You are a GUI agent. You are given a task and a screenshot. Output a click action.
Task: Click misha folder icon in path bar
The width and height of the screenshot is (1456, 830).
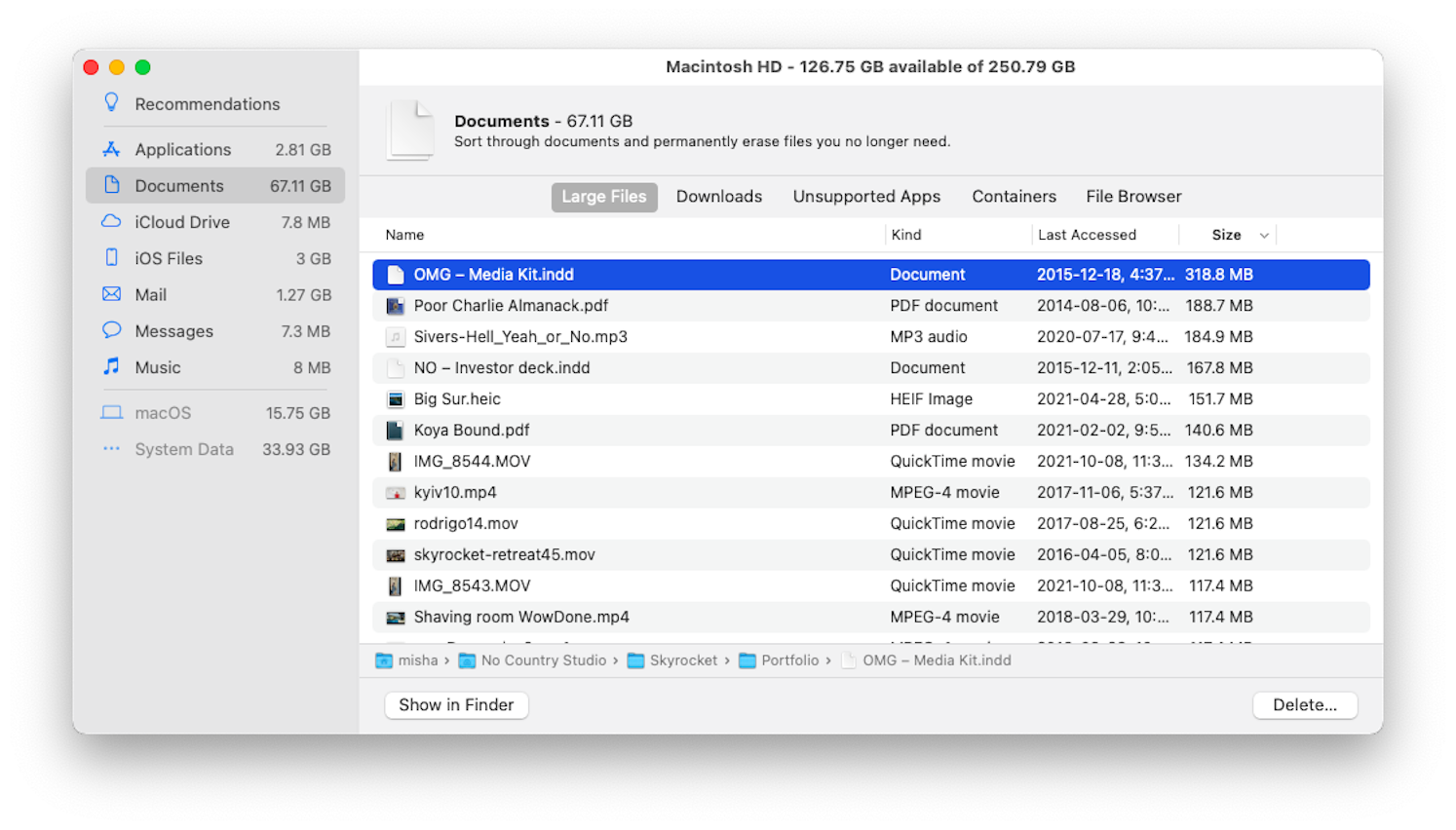click(384, 660)
